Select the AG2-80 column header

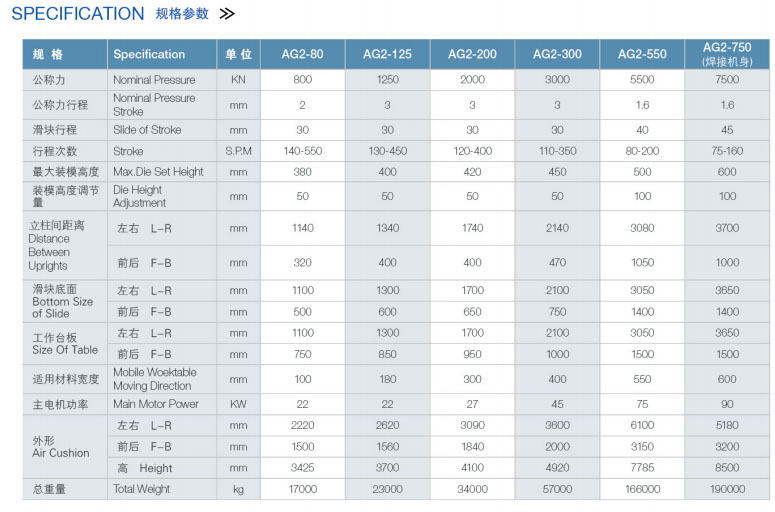click(x=302, y=54)
